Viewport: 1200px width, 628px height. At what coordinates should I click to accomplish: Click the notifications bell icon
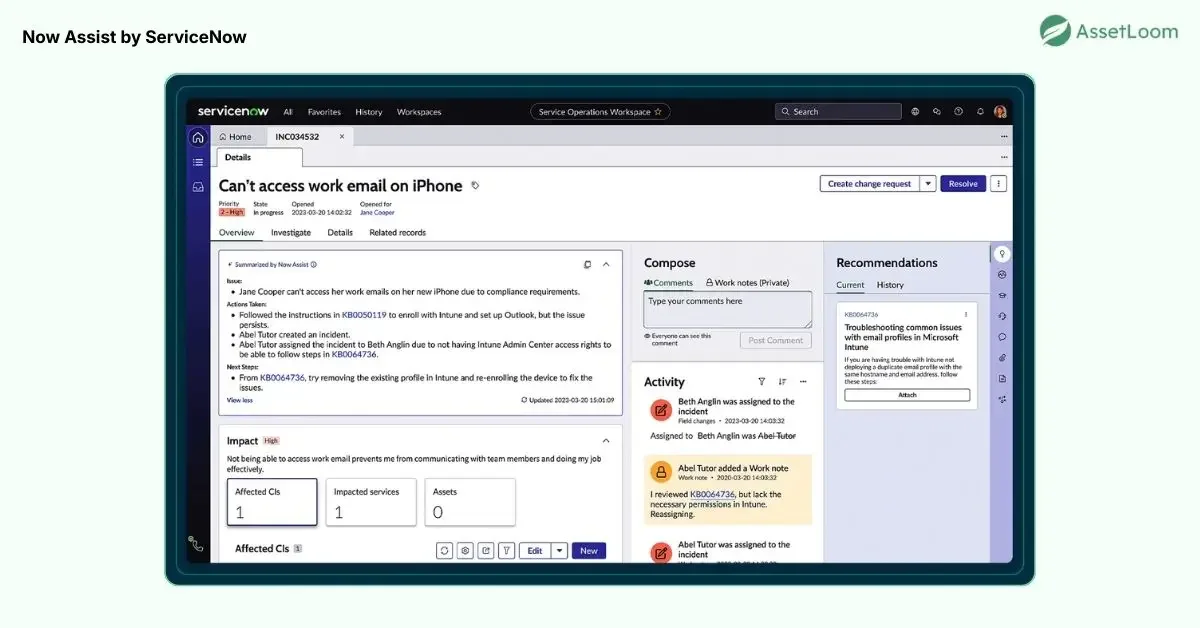tap(980, 112)
